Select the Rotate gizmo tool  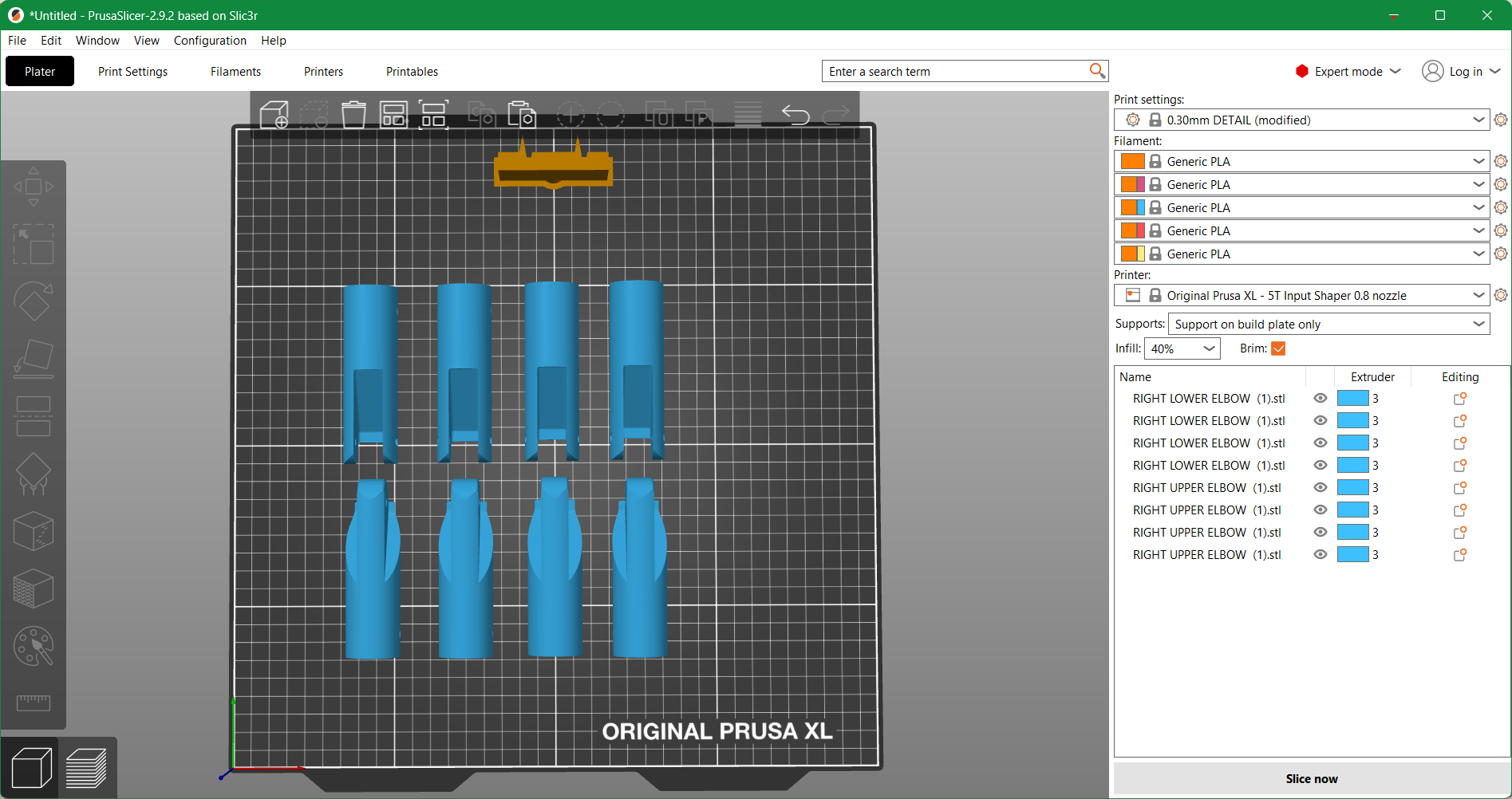(x=34, y=301)
